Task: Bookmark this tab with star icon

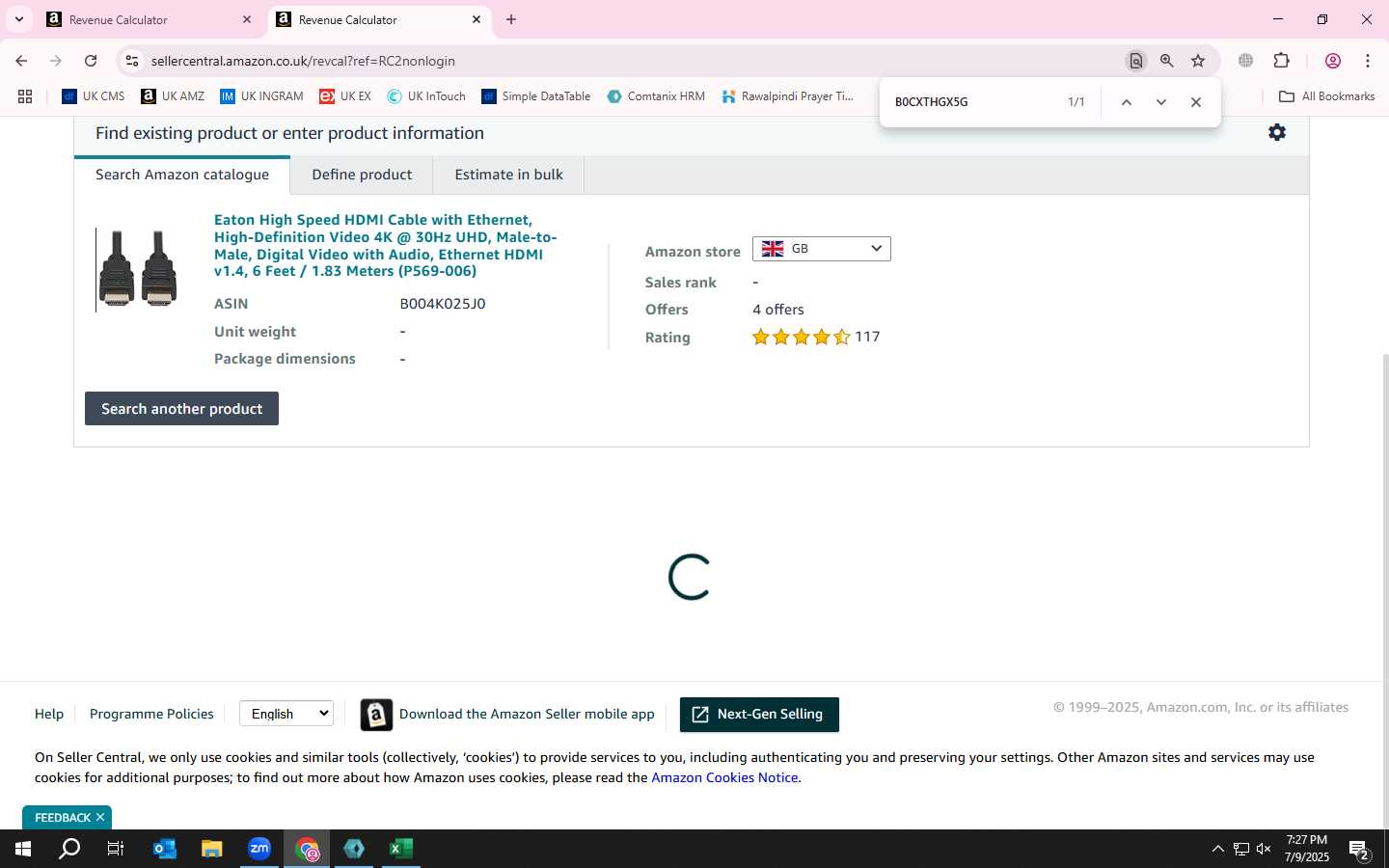Action: tap(1198, 61)
